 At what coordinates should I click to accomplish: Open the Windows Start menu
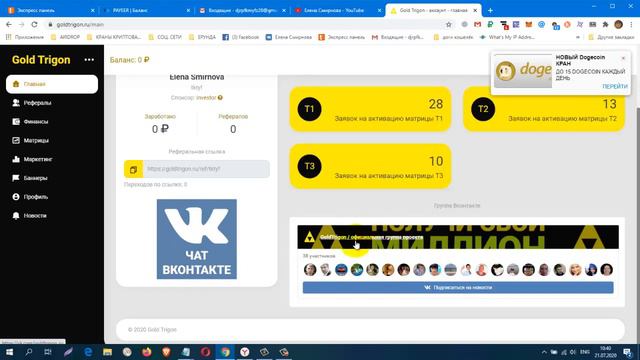[9, 352]
